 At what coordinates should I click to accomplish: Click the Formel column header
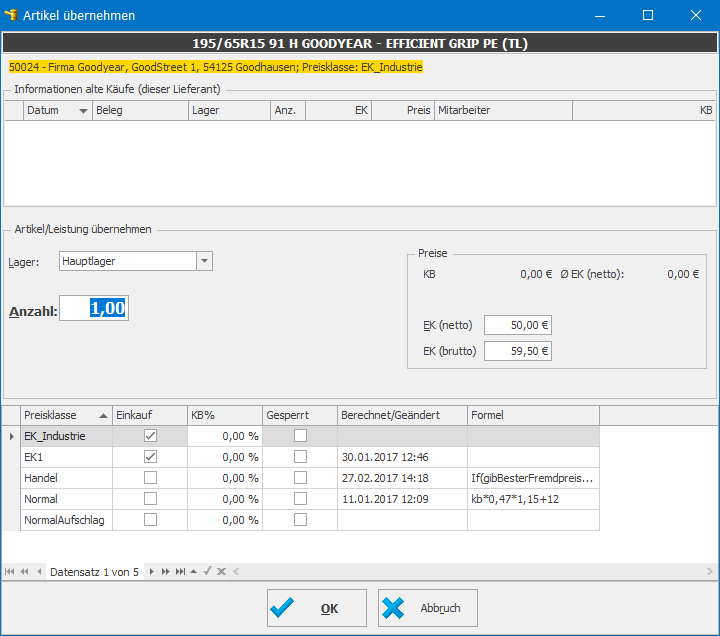[x=534, y=415]
